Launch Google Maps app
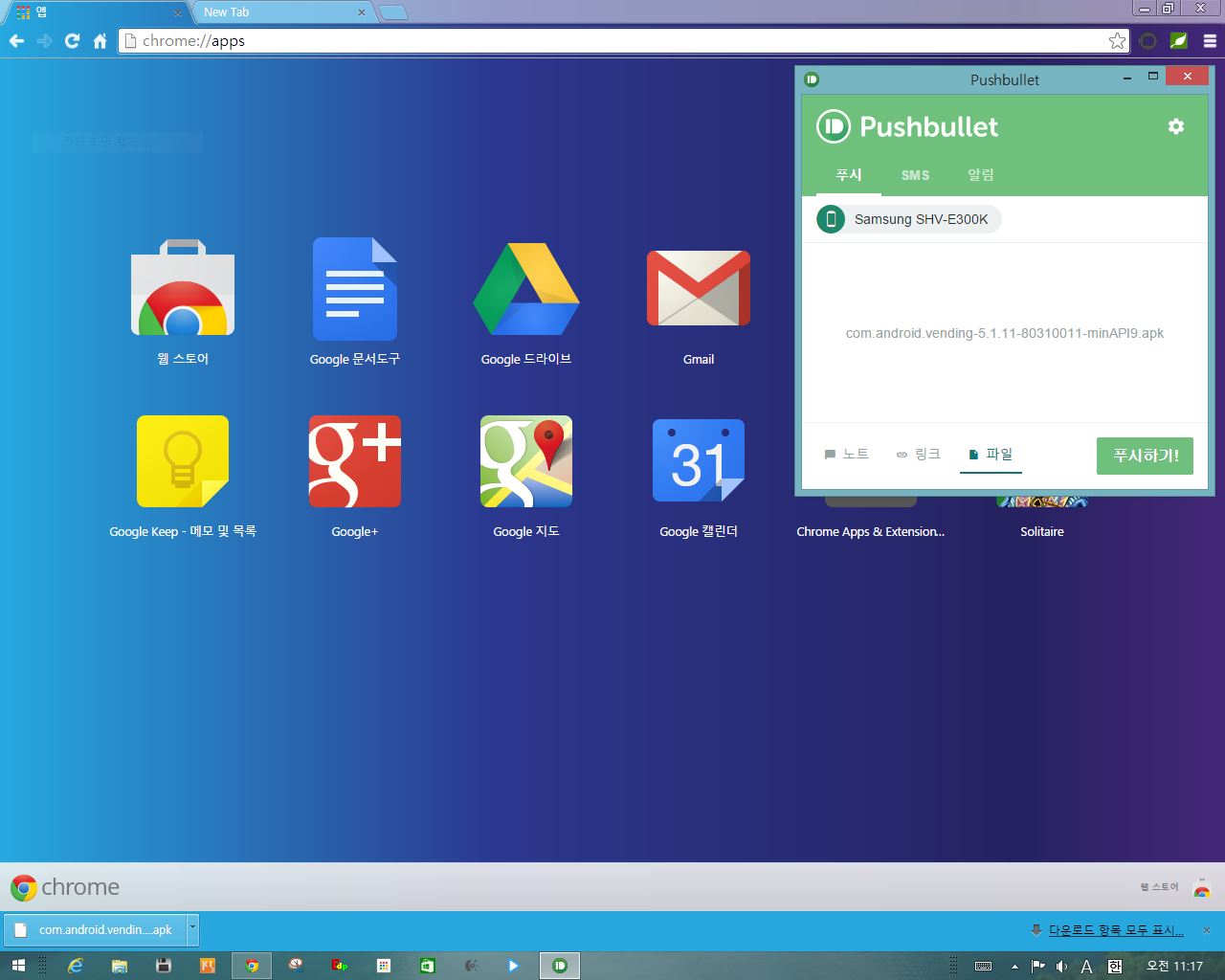This screenshot has width=1225, height=980. click(525, 461)
